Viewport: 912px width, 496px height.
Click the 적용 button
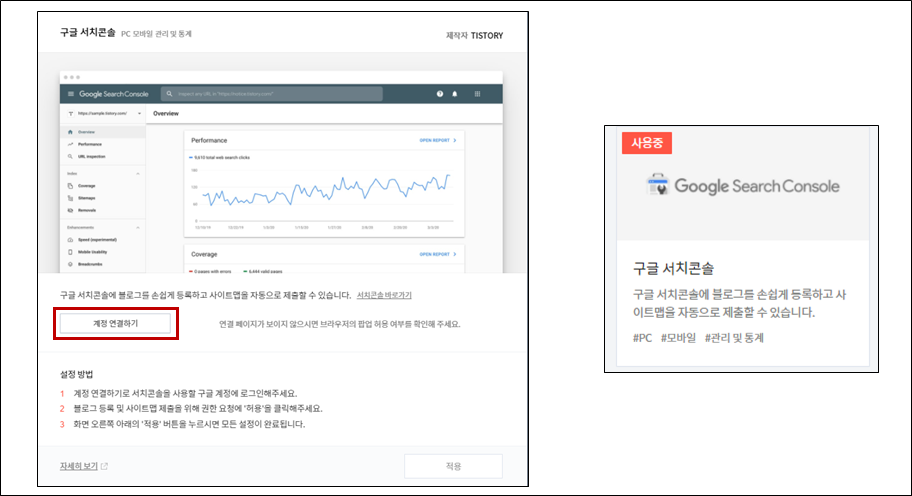[x=453, y=466]
